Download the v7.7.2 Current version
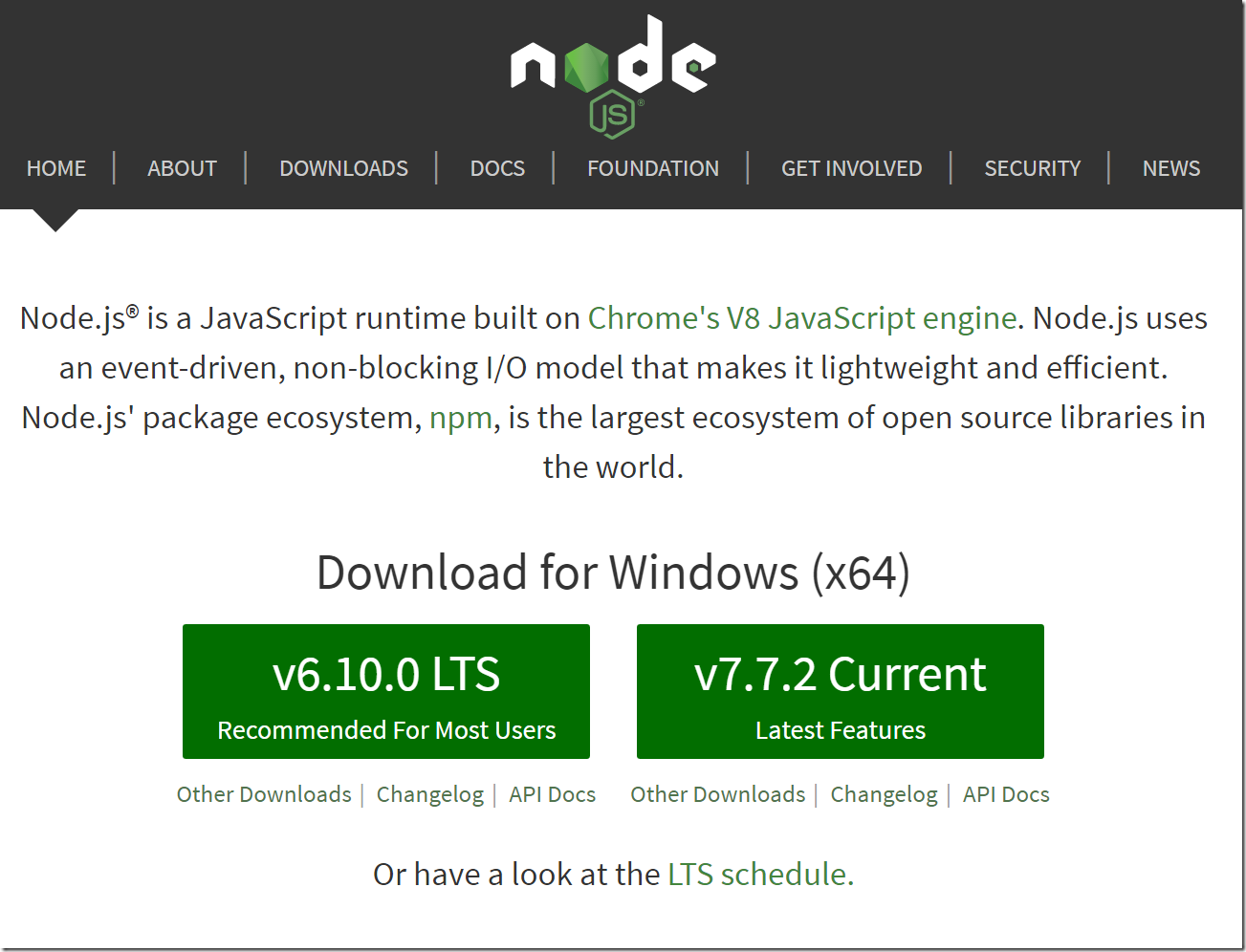Image resolution: width=1246 pixels, height=952 pixels. point(841,691)
